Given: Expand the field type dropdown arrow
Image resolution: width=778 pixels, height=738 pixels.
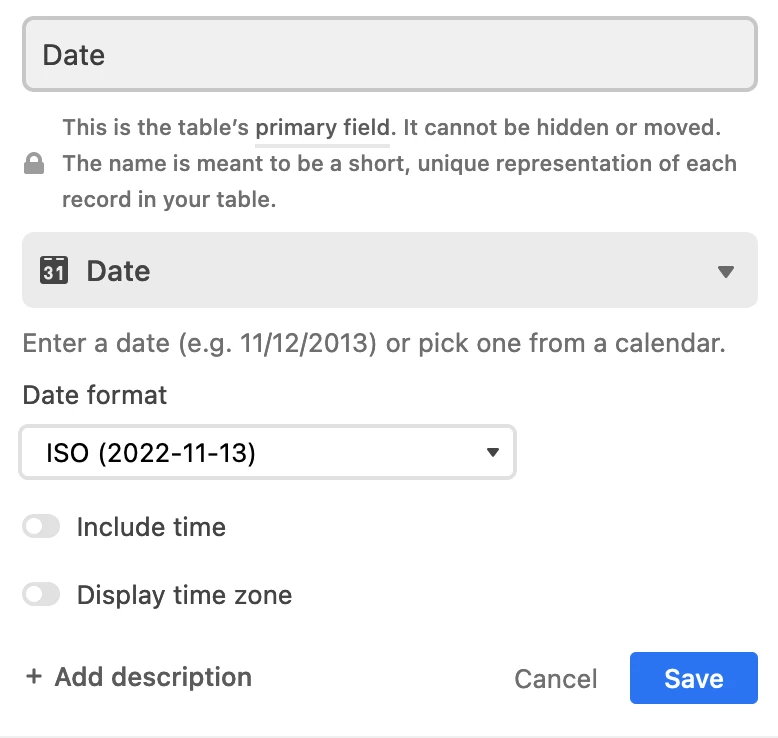Looking at the screenshot, I should pos(725,271).
